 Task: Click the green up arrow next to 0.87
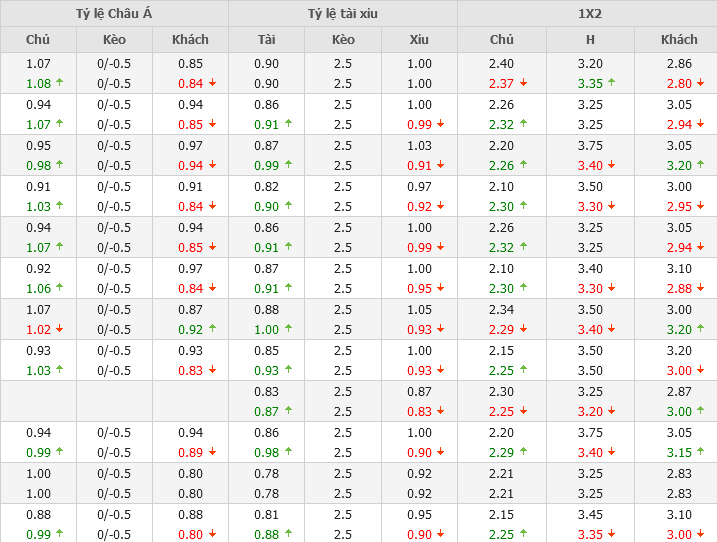tap(289, 412)
